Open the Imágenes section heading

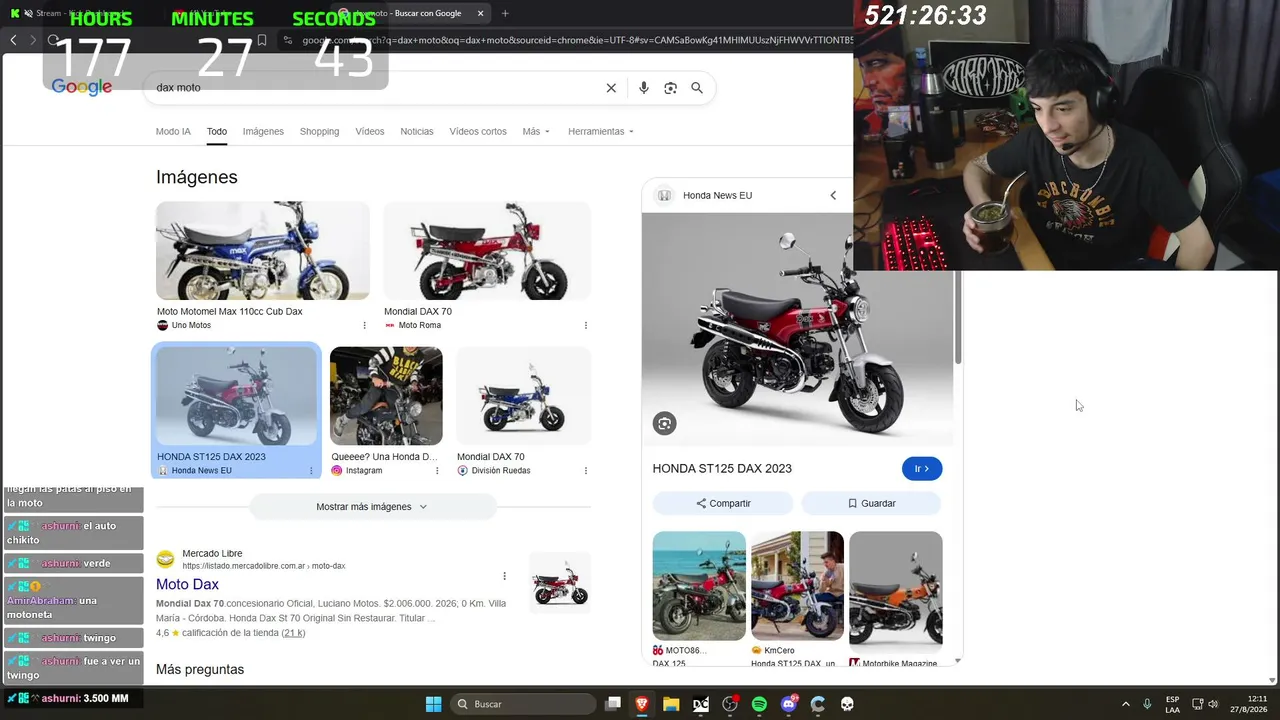(x=197, y=177)
